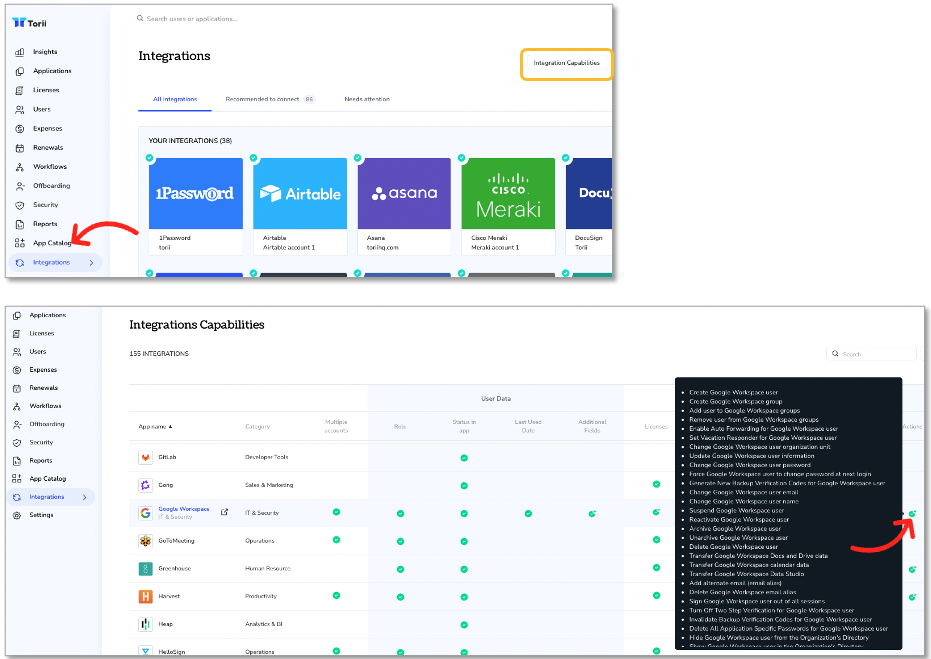Screen dimensions: 931x659
Task: Open Insights in the Integrations page sidebar
Action: [x=45, y=52]
